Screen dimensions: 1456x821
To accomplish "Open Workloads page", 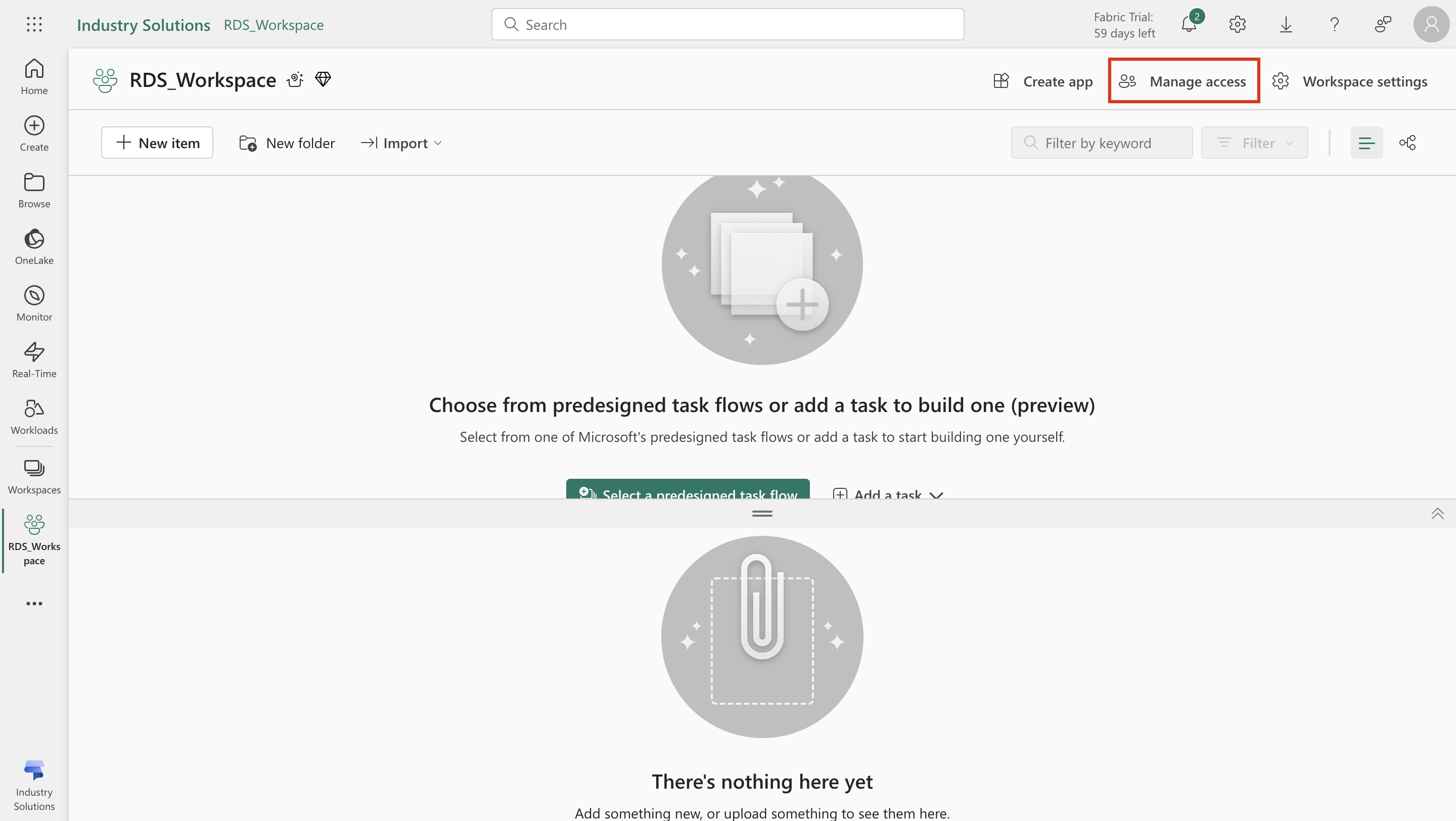I will click(34, 417).
